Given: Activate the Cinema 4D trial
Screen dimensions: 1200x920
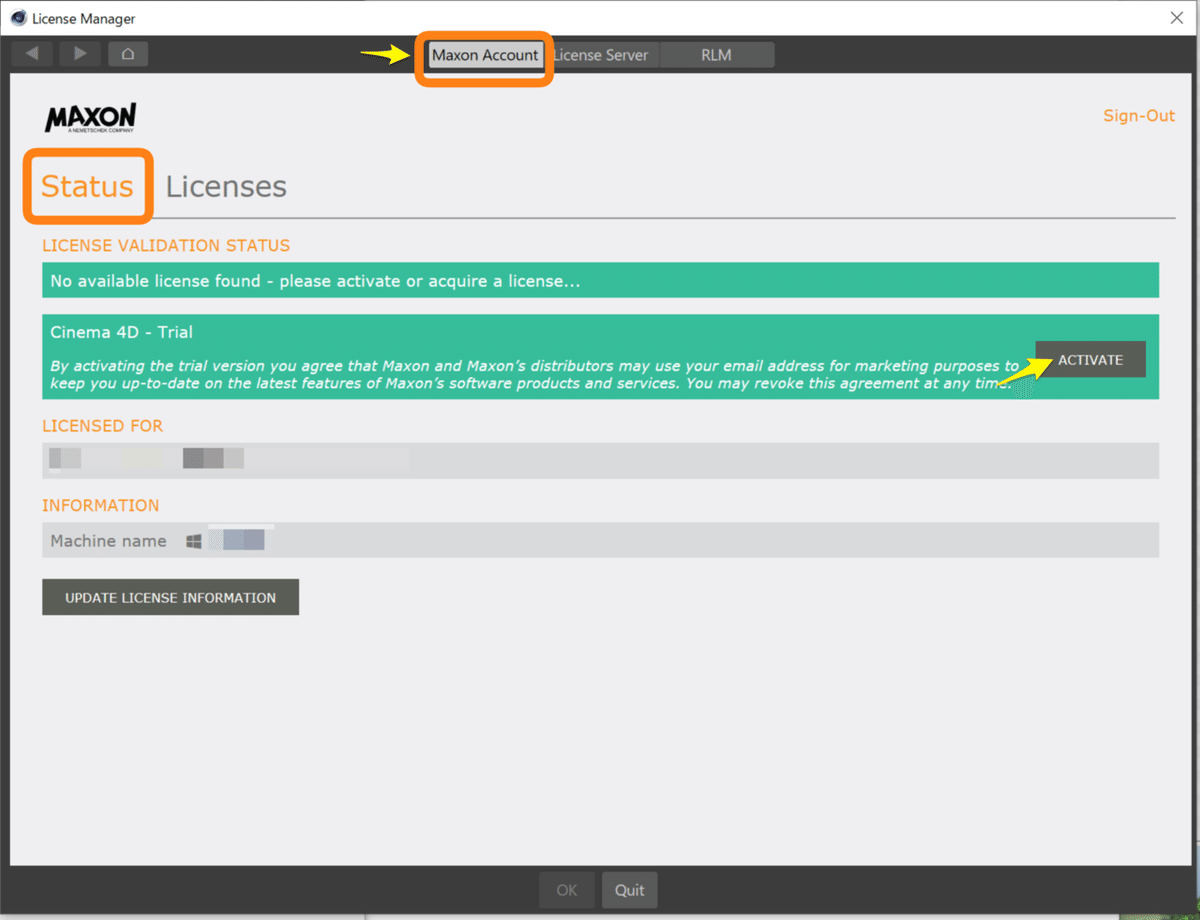Looking at the screenshot, I should pos(1090,360).
